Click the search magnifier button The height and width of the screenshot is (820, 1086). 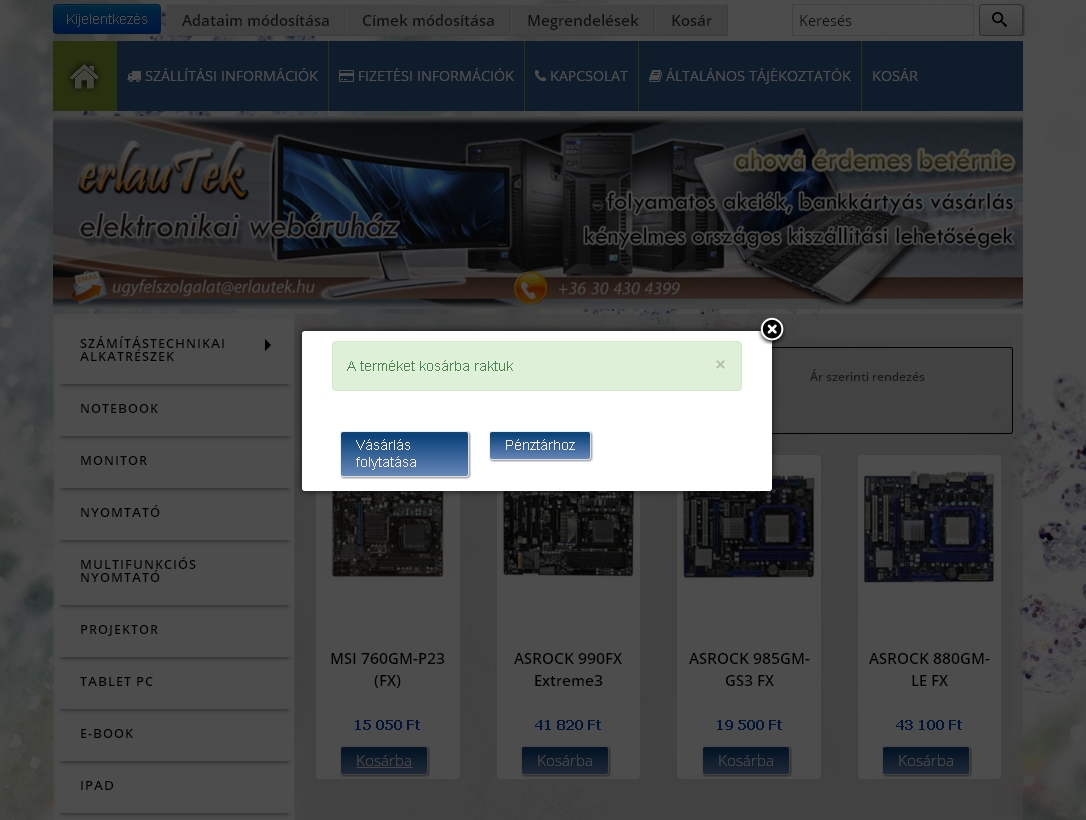(1000, 20)
